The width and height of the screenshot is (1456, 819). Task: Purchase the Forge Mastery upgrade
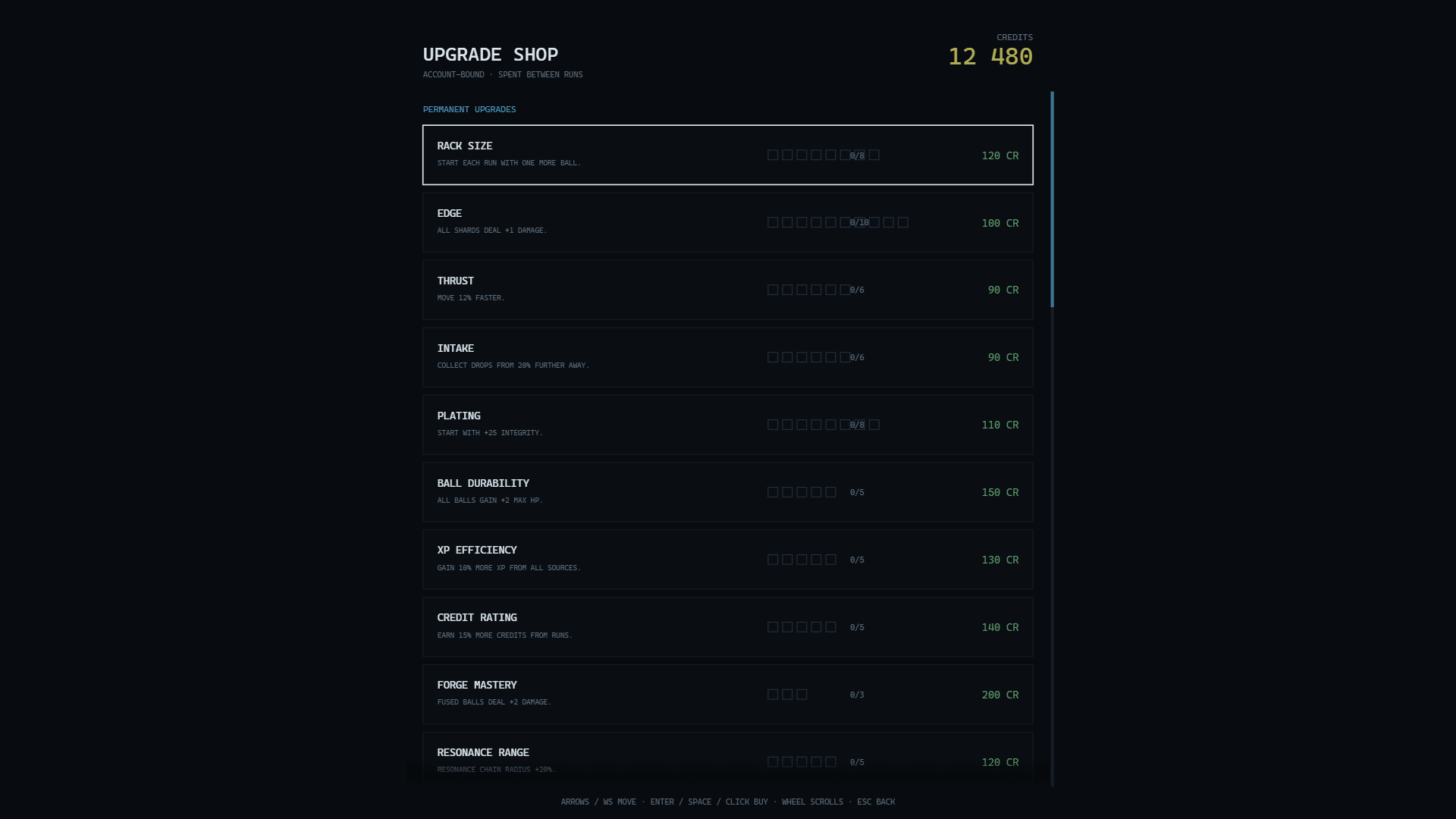coord(728,695)
